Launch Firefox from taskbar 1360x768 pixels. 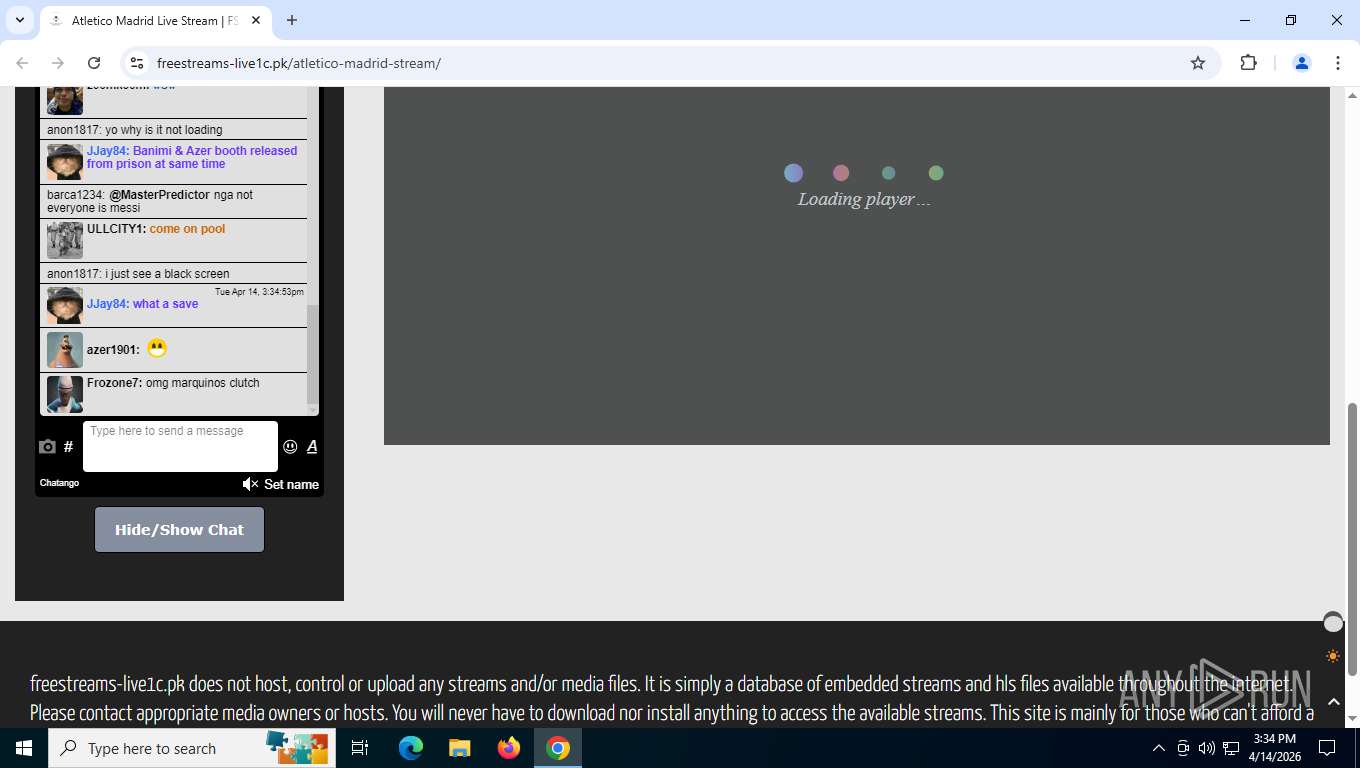pyautogui.click(x=509, y=748)
